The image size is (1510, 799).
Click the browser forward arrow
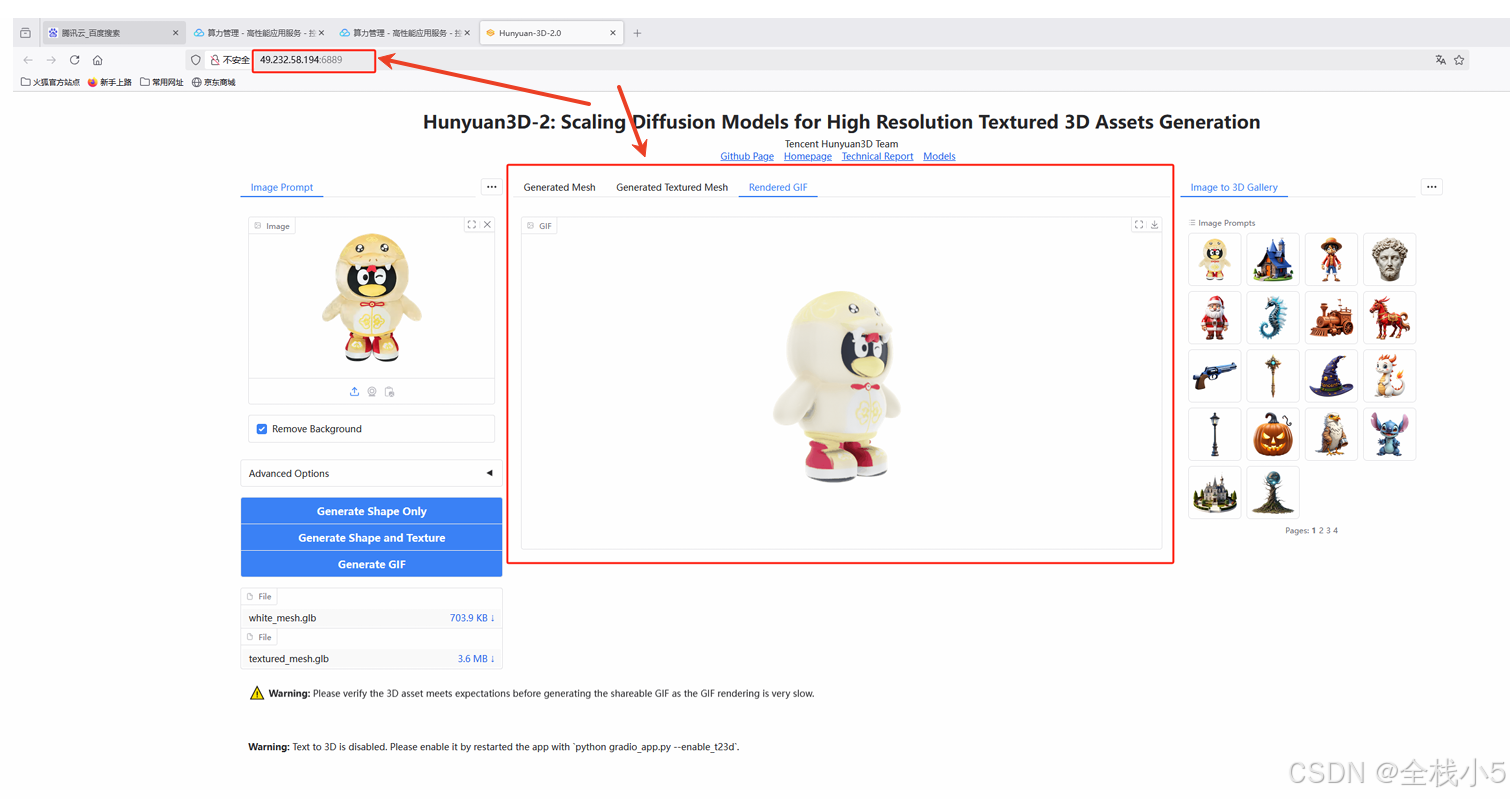[51, 60]
